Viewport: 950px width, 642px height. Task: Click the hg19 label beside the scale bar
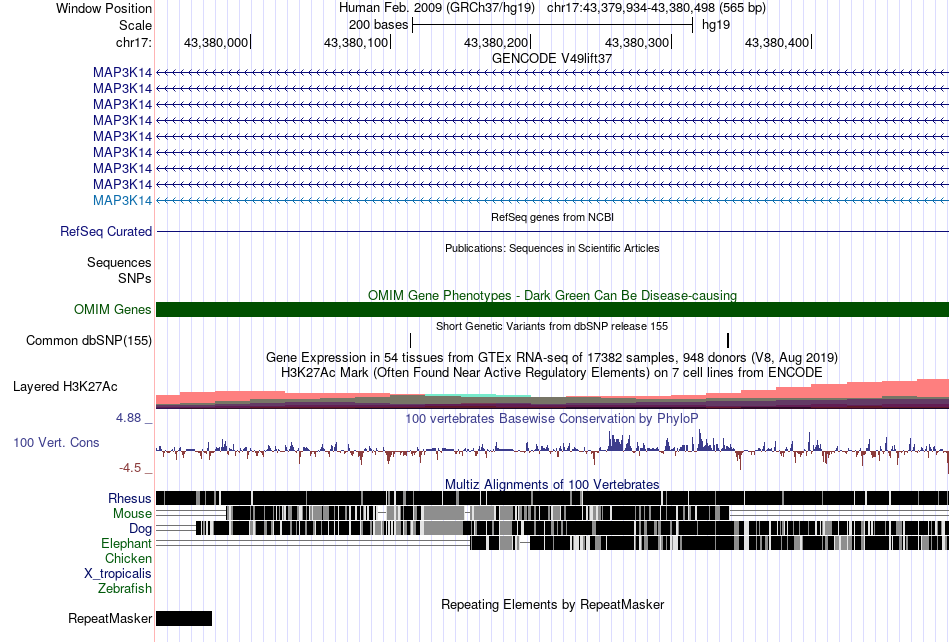click(x=716, y=25)
